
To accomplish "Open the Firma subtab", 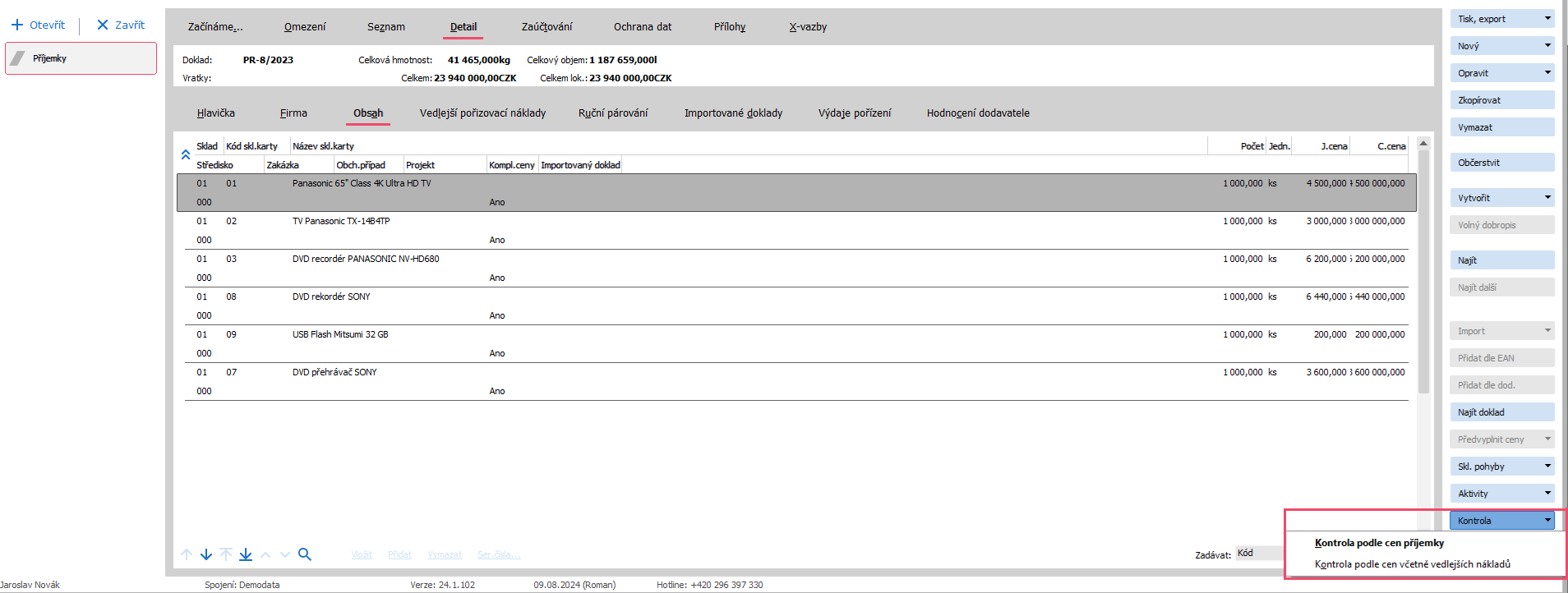I will pos(293,113).
